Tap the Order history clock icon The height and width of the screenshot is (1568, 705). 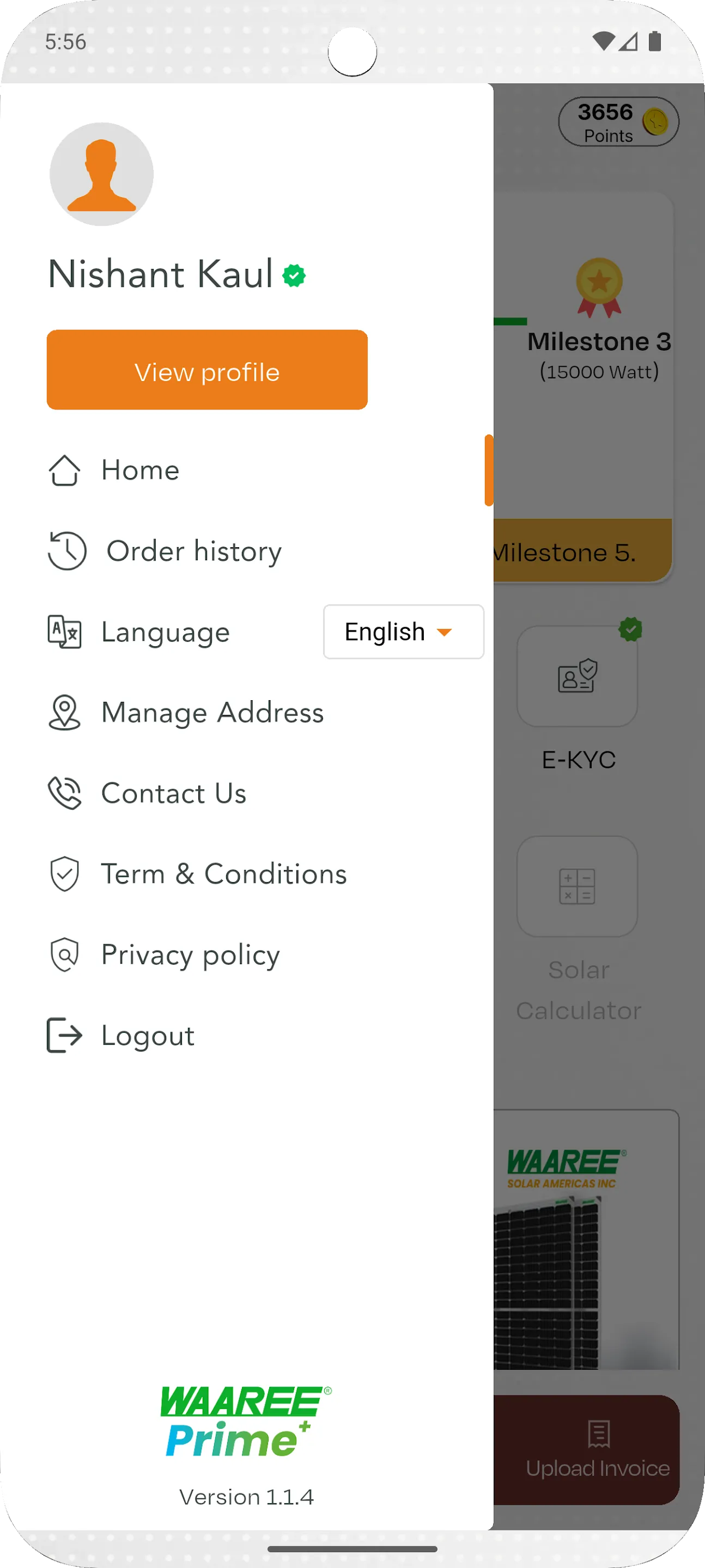(67, 551)
